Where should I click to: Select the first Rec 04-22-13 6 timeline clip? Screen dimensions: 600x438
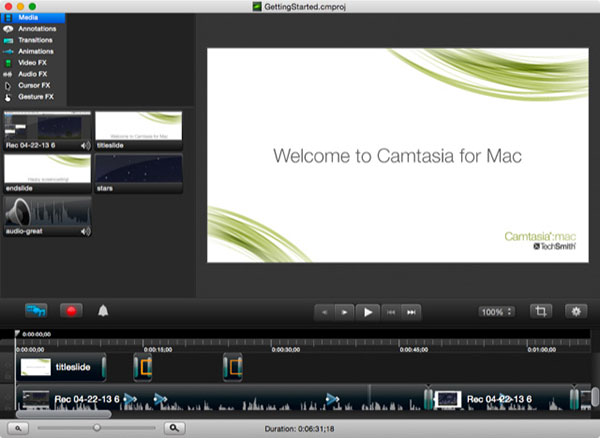tap(221, 399)
